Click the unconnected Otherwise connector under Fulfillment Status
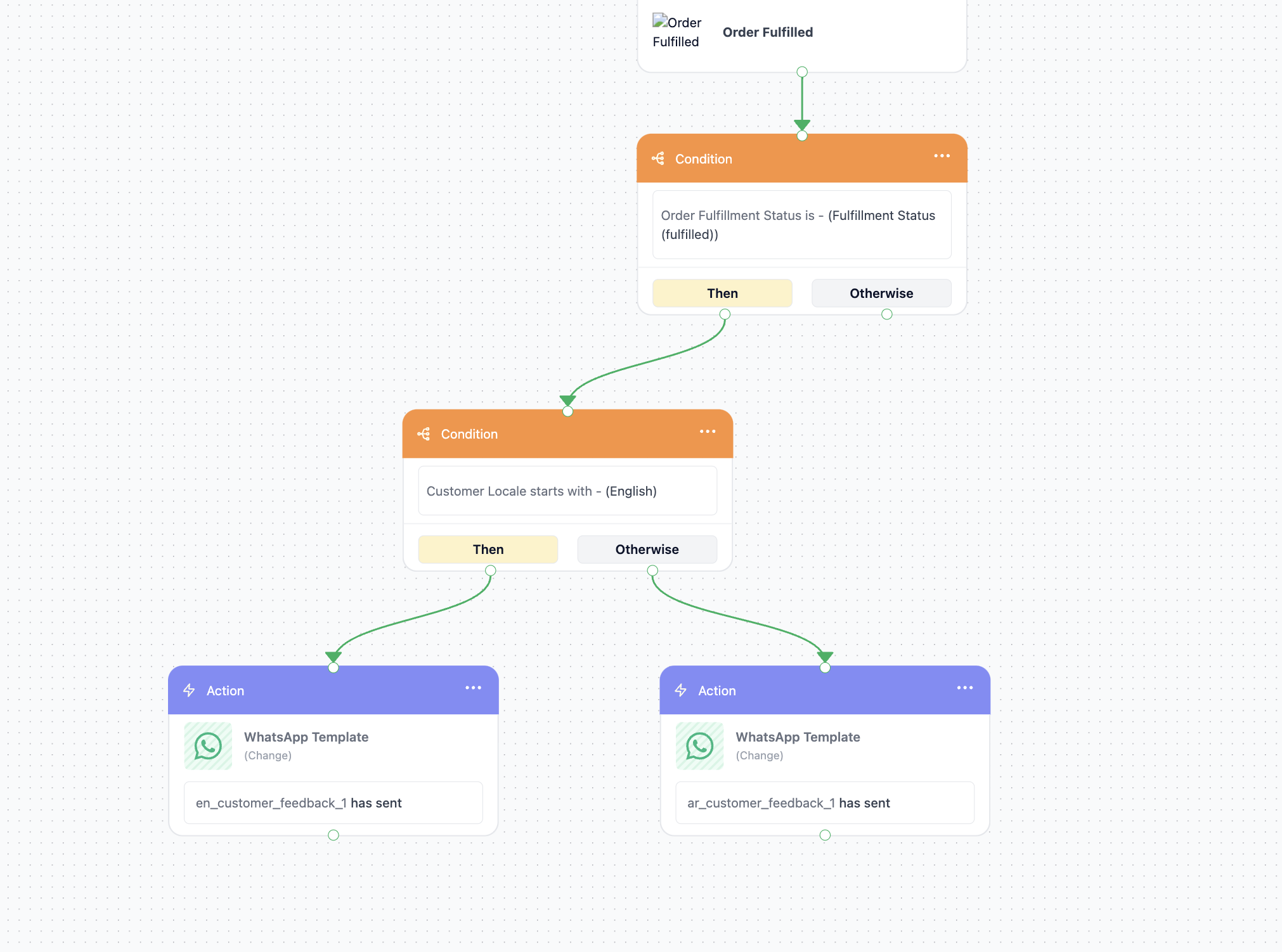The height and width of the screenshot is (952, 1282). [x=887, y=314]
